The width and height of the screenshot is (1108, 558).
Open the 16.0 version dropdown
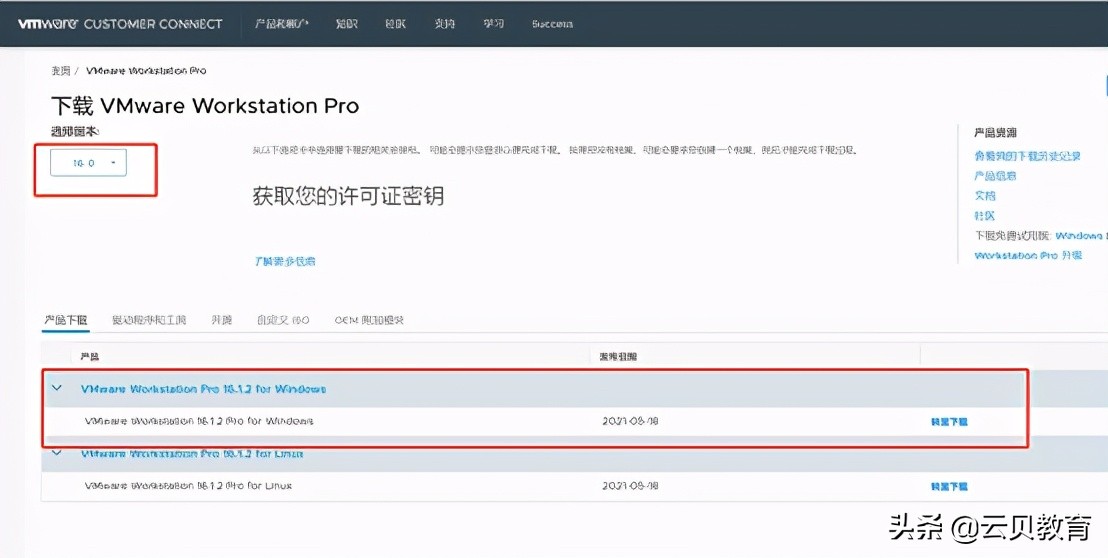(88, 163)
